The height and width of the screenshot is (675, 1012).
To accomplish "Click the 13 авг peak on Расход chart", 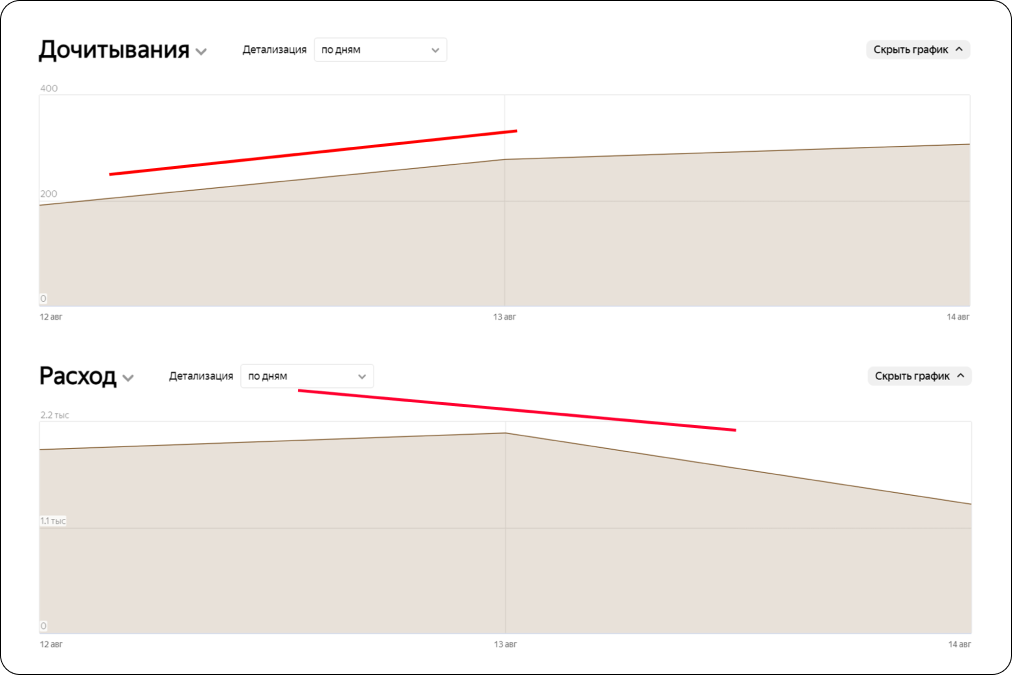I will [x=505, y=433].
